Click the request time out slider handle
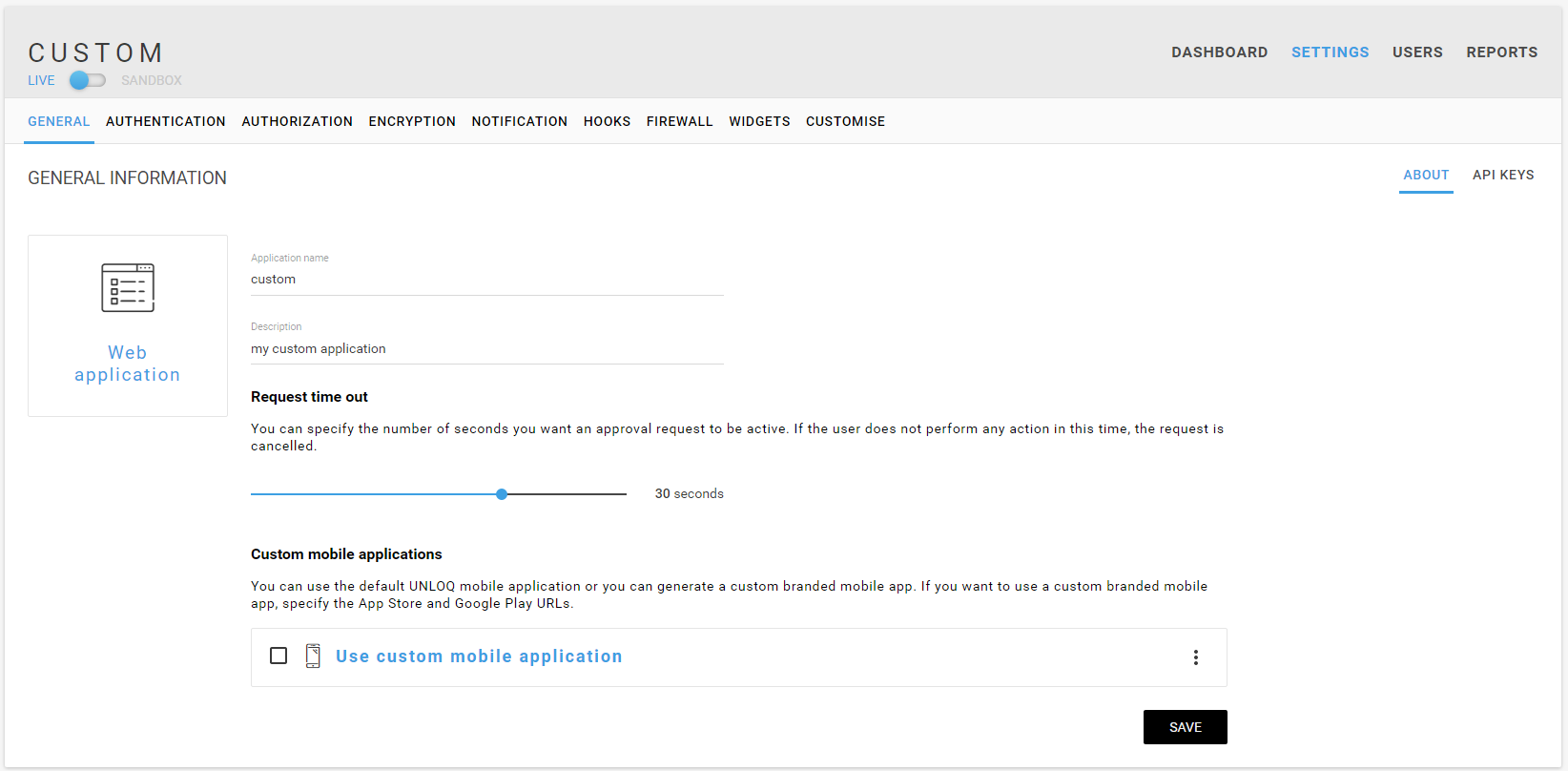 (502, 494)
